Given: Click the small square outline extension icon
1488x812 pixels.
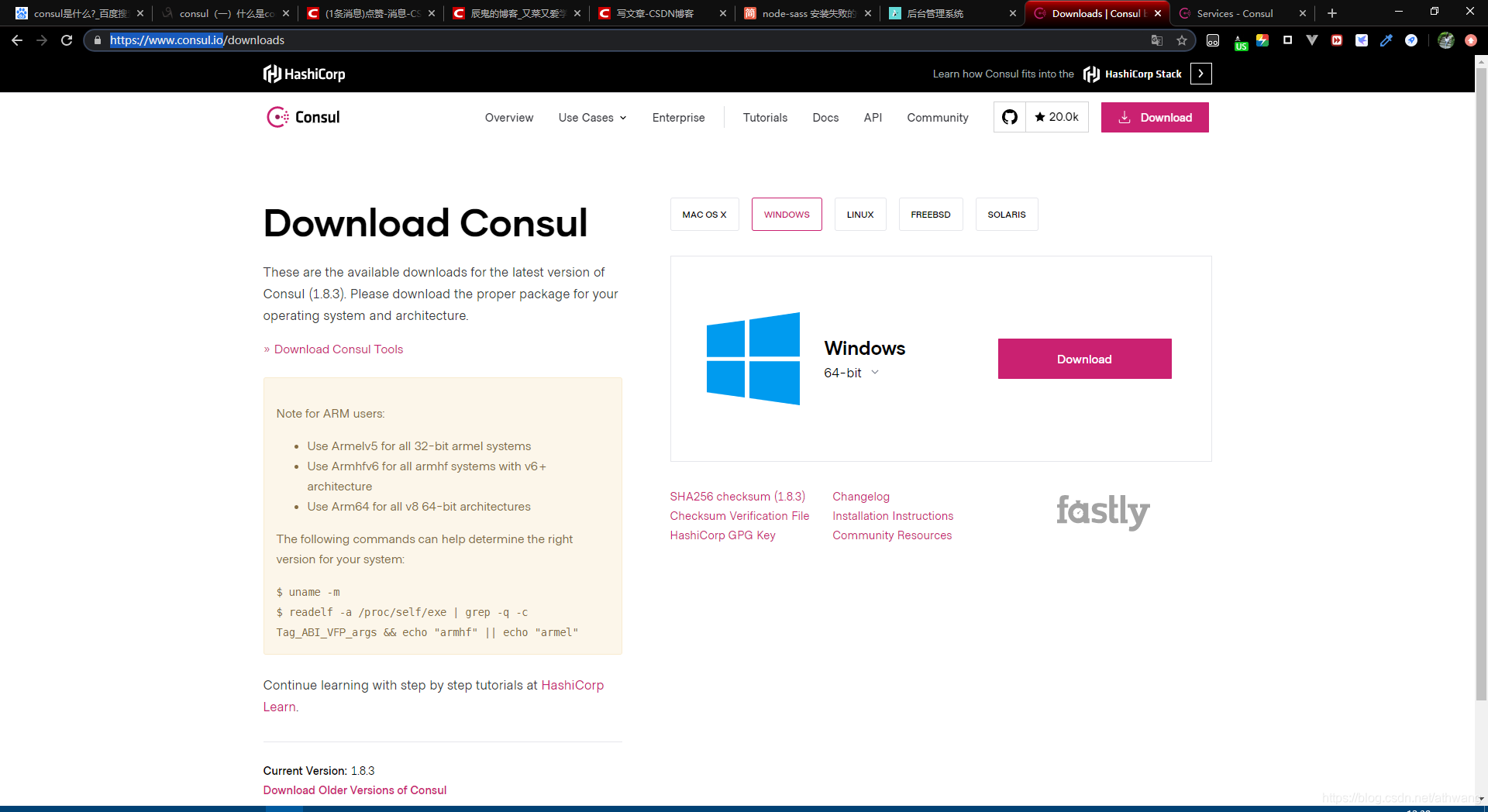Looking at the screenshot, I should 1287,40.
